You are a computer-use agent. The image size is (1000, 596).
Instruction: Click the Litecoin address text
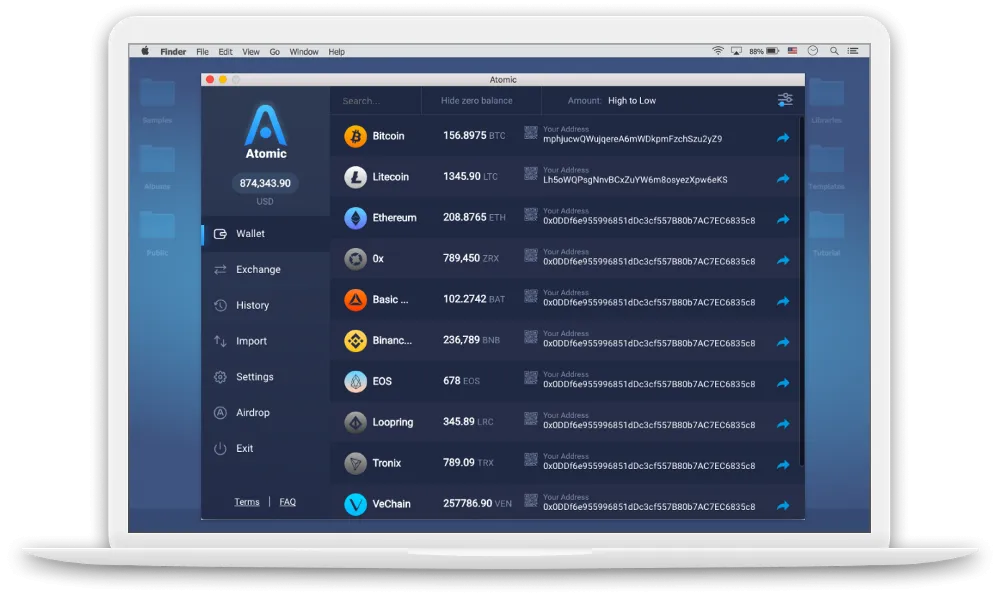[635, 180]
